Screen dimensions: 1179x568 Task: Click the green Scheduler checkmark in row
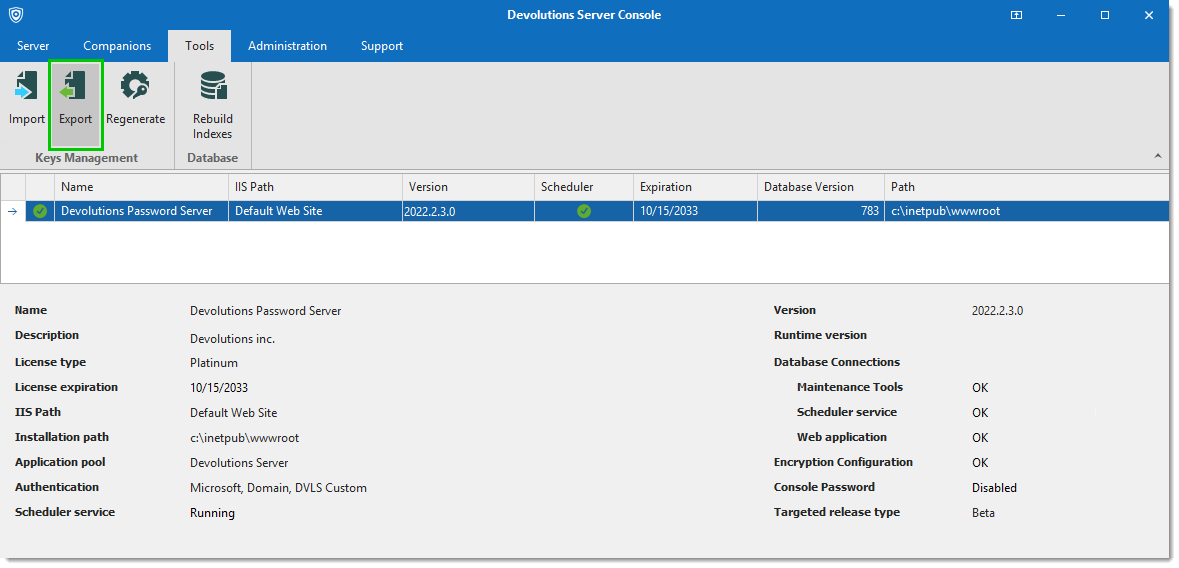584,211
